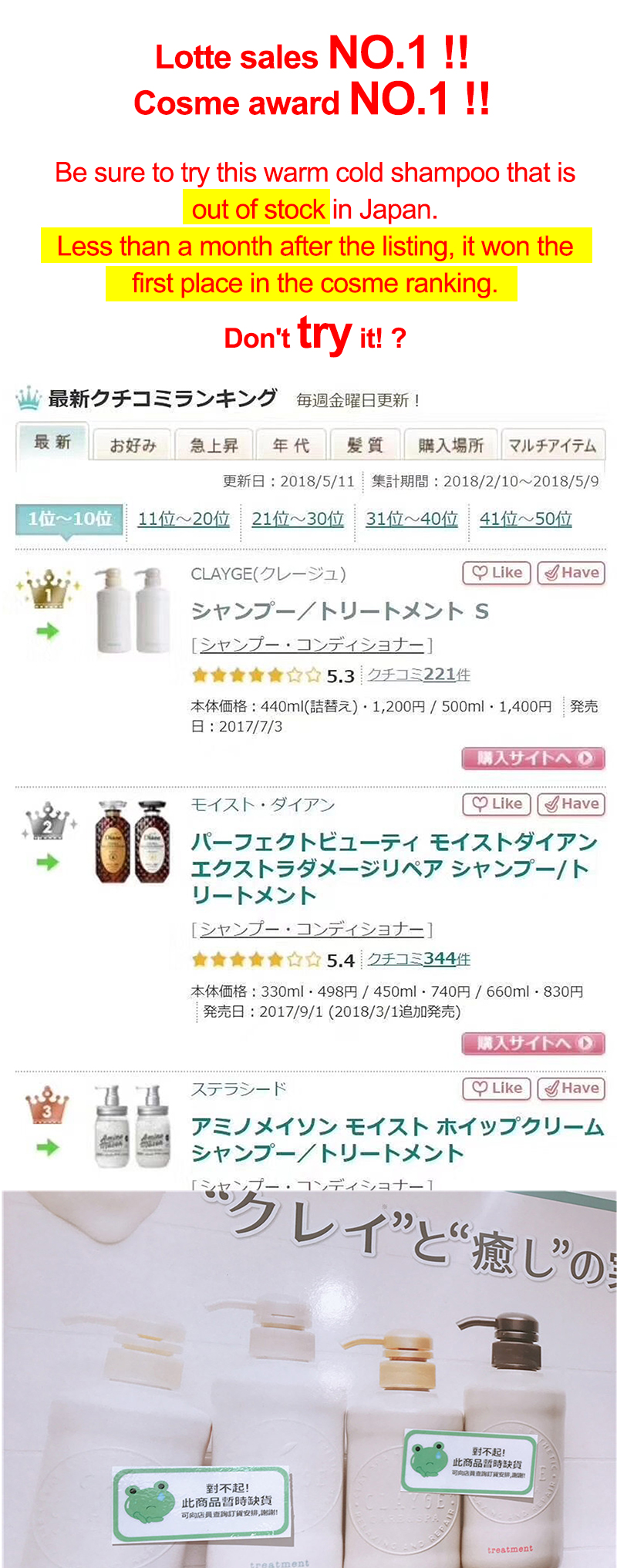Image resolution: width=617 pixels, height=1568 pixels.
Task: Select the 髪質 ranking tab
Action: point(365,445)
